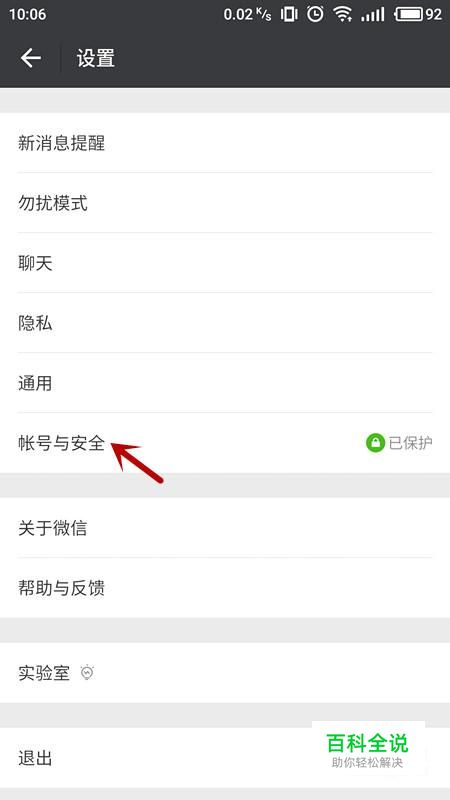Open 新消息提醒 settings
This screenshot has height=800, width=450.
click(225, 143)
